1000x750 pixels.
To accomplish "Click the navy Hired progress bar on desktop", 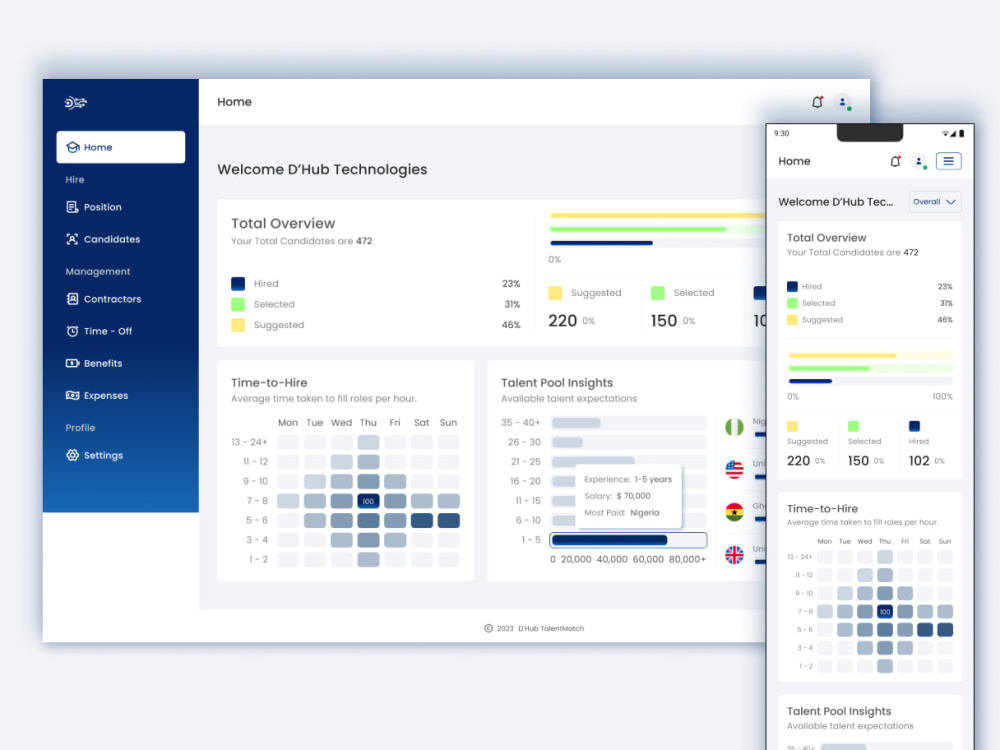I will [x=601, y=243].
